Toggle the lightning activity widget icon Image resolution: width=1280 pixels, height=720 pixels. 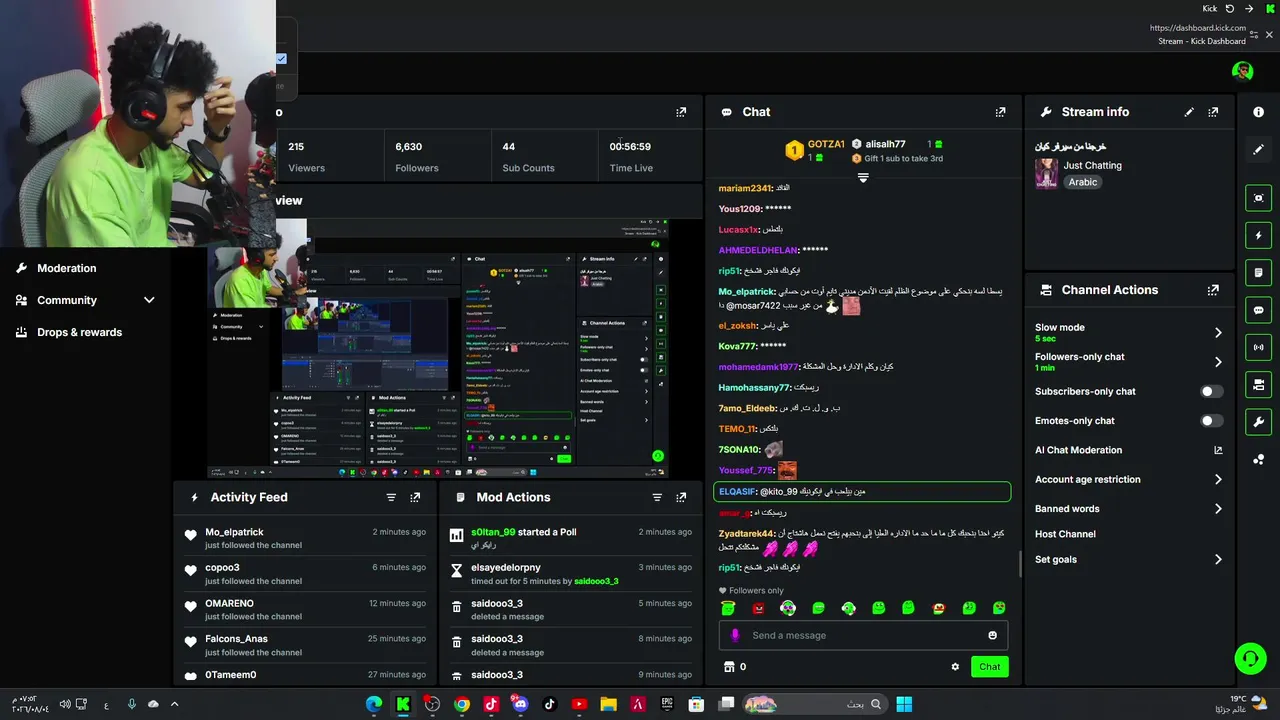[1258, 235]
